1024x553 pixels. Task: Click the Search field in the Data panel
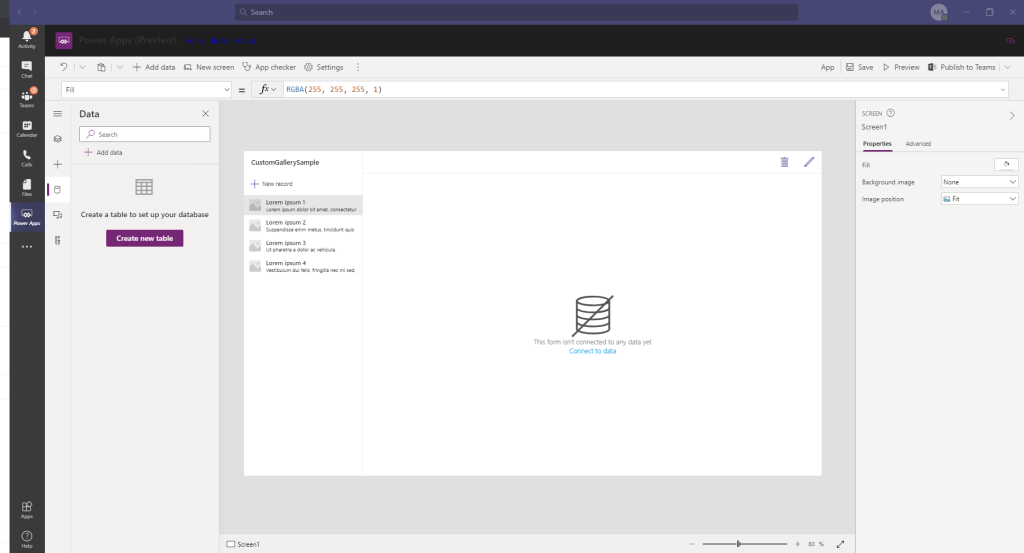pyautogui.click(x=145, y=134)
